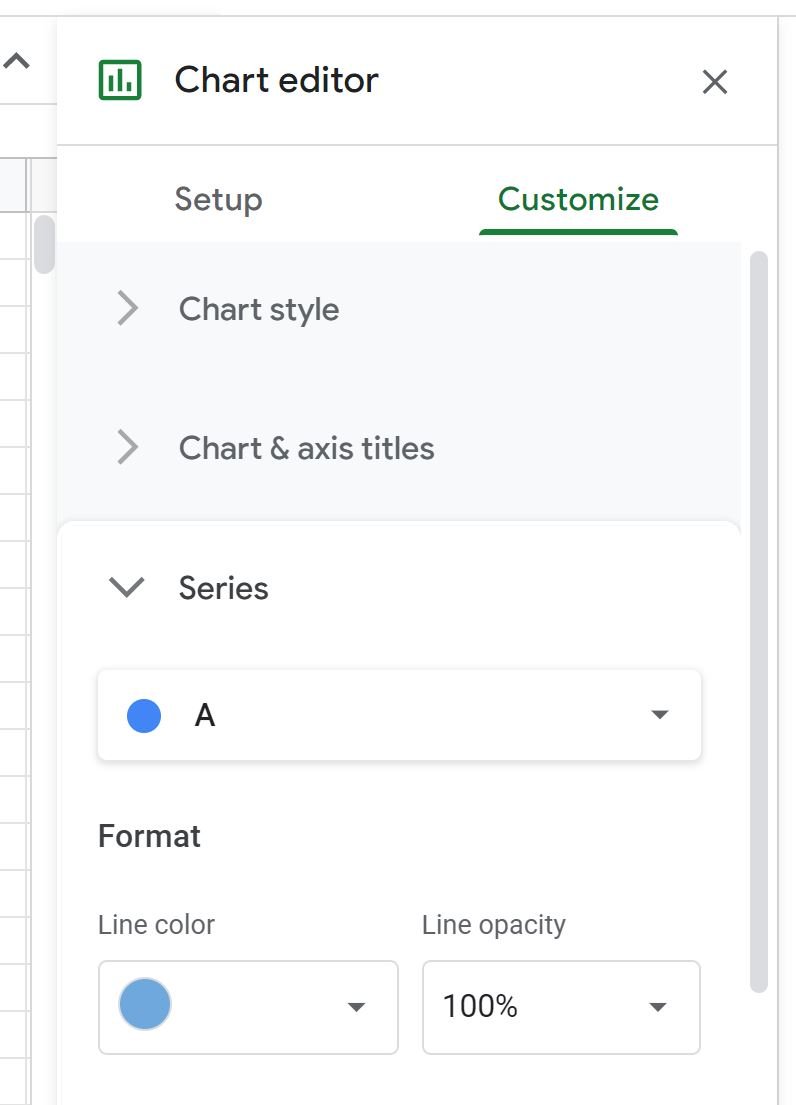The height and width of the screenshot is (1105, 796).
Task: Collapse toolbar with the up chevron
Action: click(x=16, y=61)
